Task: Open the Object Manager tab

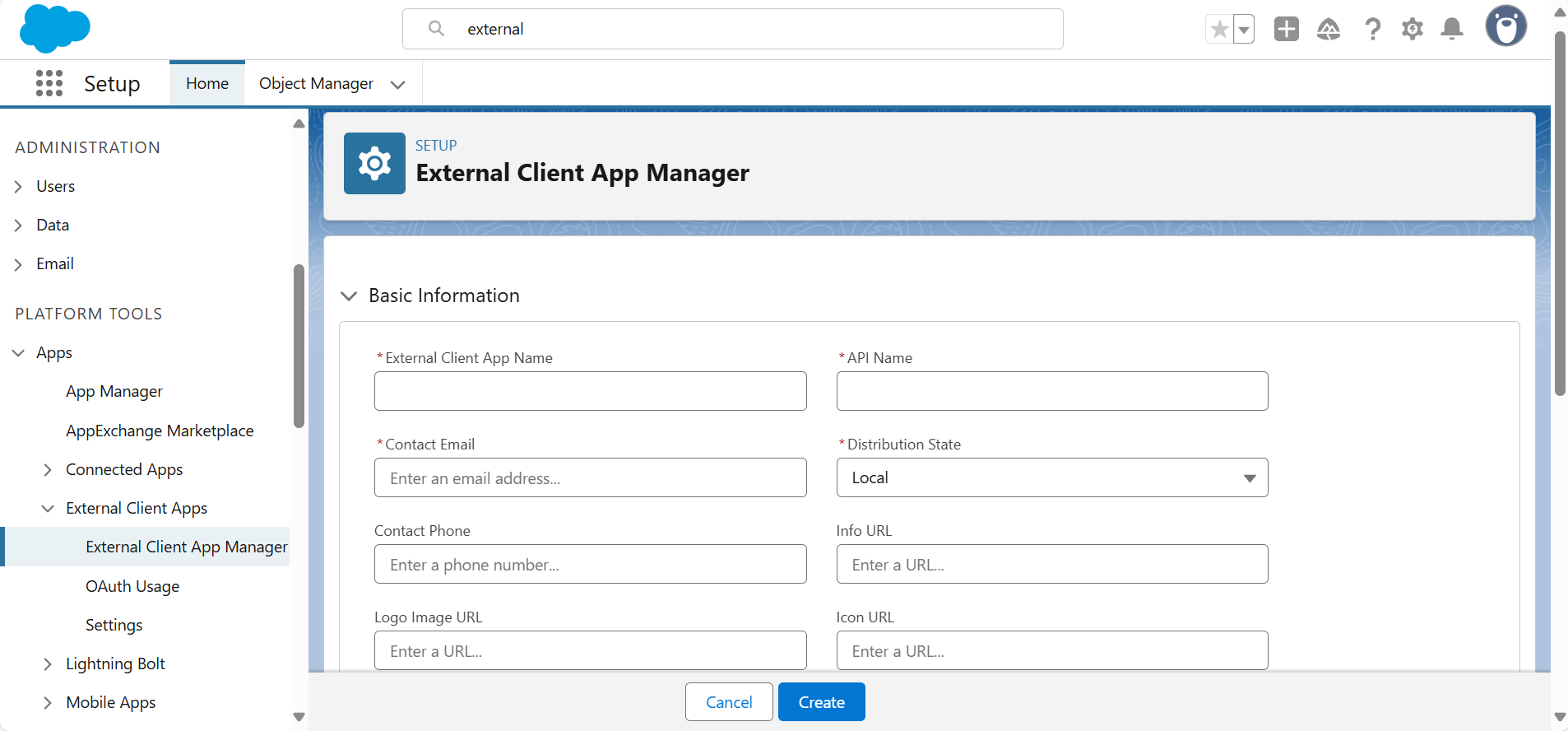Action: click(x=316, y=83)
